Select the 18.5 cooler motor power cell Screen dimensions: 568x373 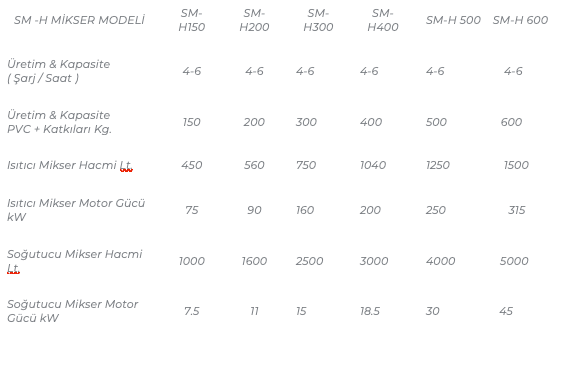369,311
